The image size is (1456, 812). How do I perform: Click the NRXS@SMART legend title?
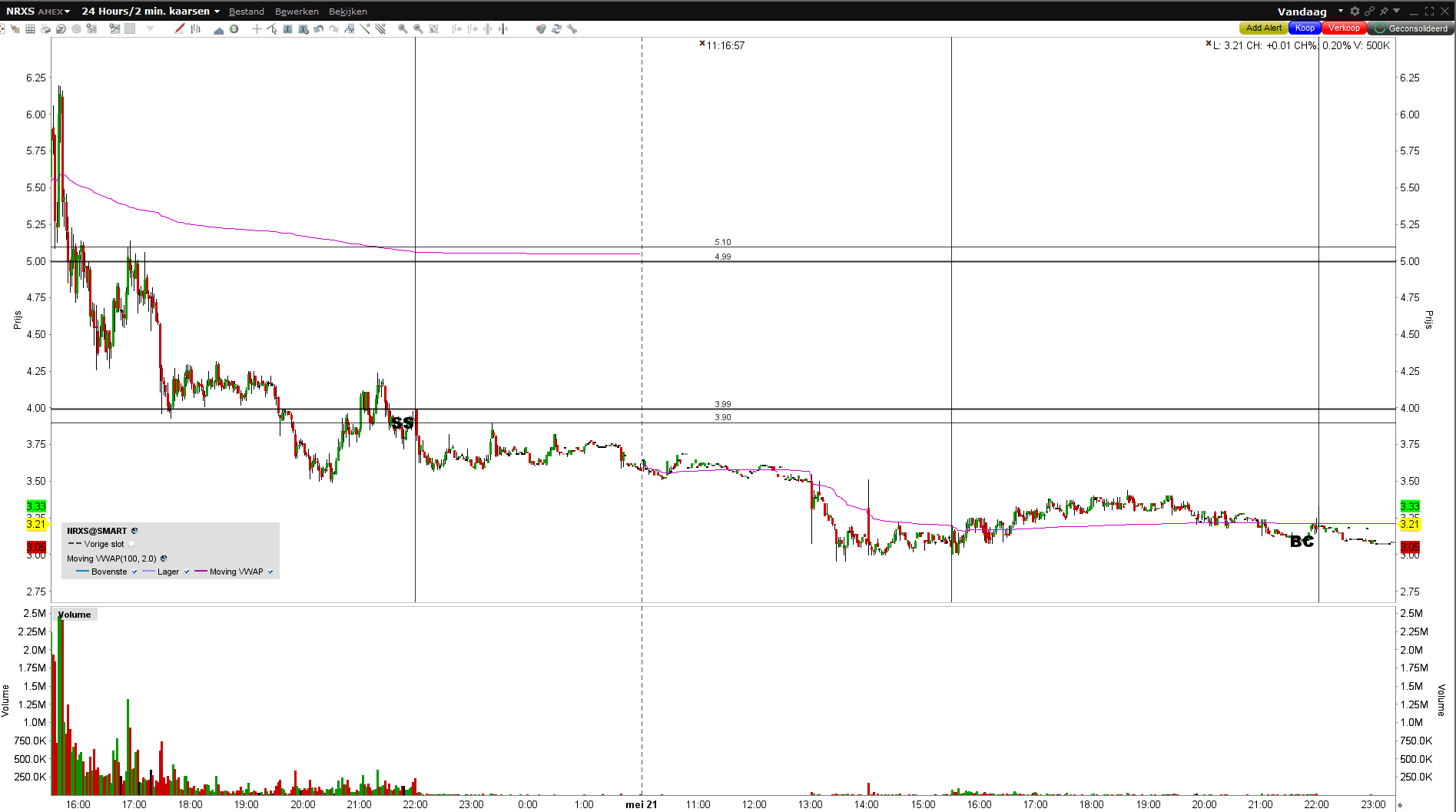coord(97,531)
